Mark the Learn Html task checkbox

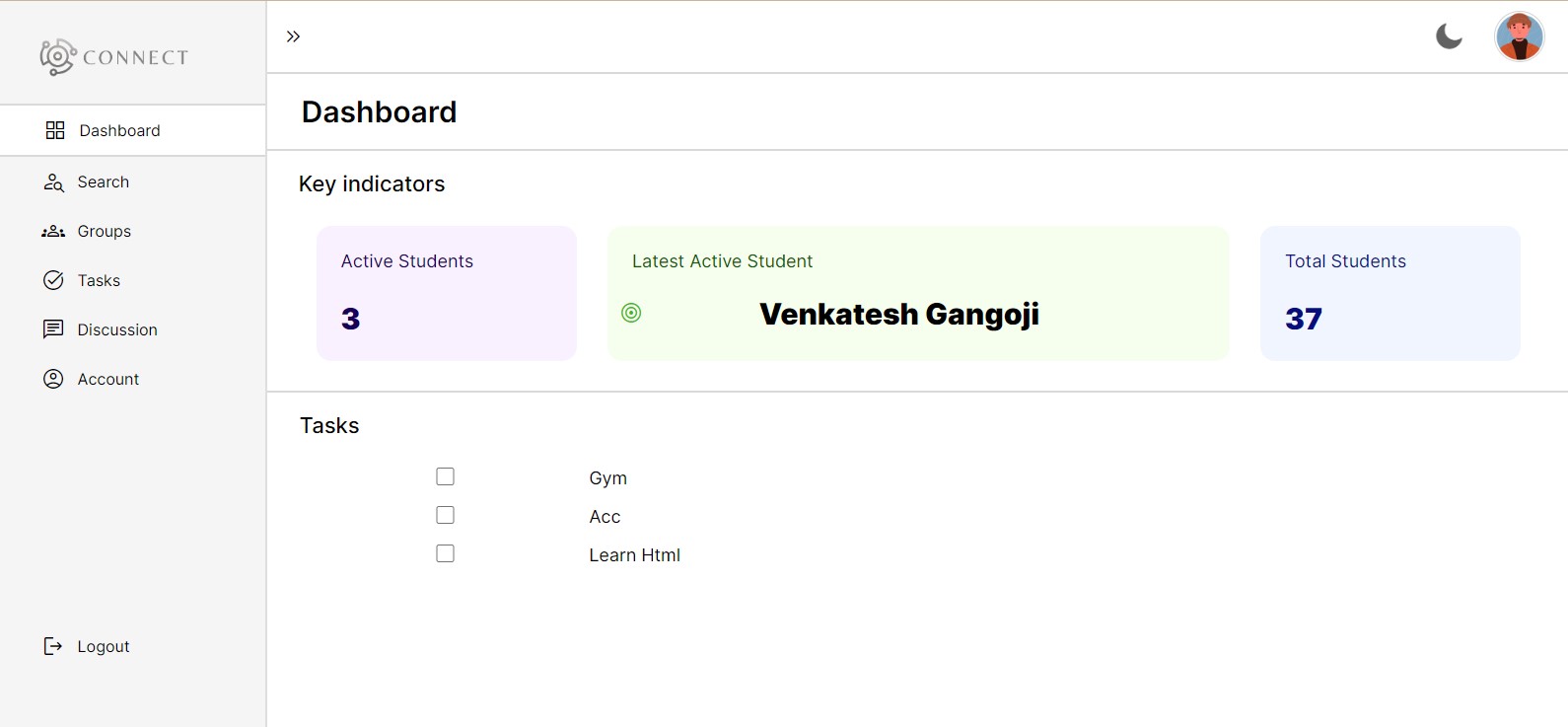click(446, 553)
